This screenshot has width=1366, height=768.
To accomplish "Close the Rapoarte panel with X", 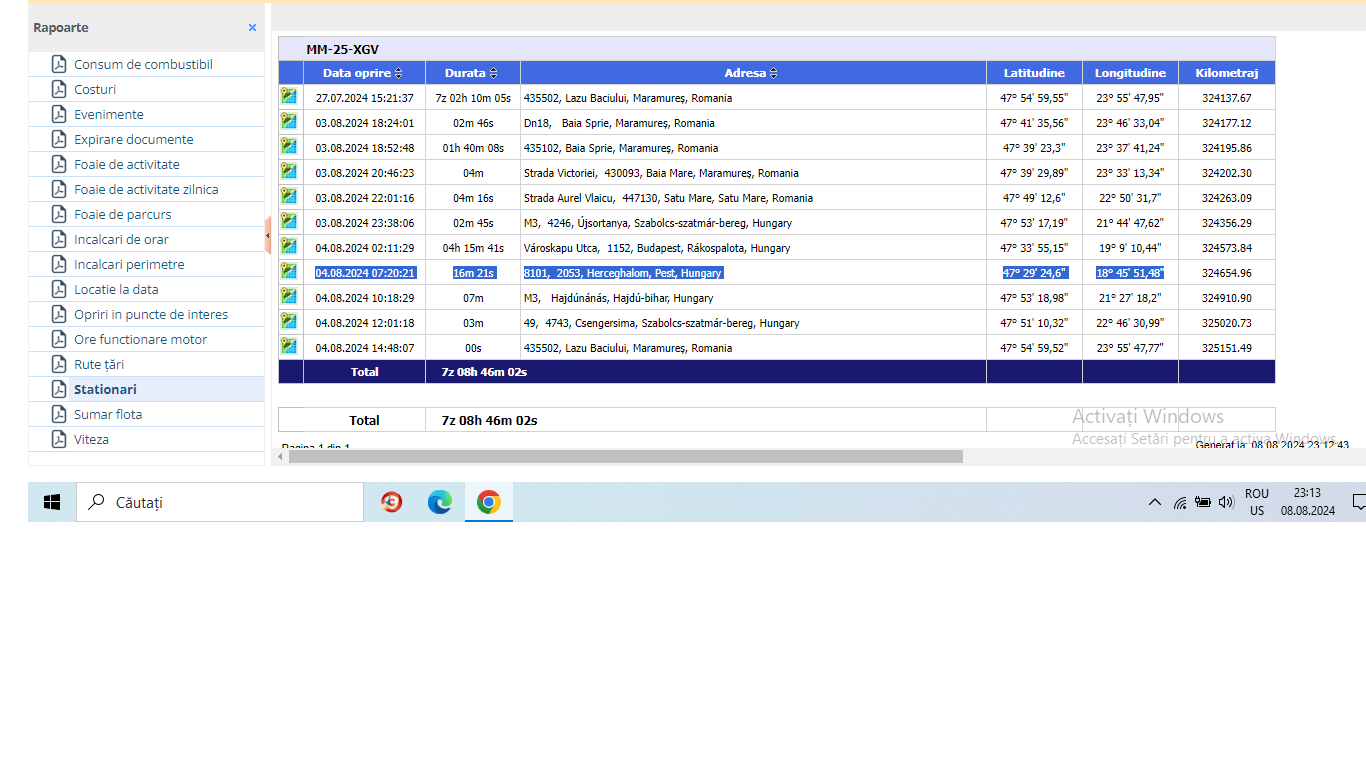I will click(252, 28).
